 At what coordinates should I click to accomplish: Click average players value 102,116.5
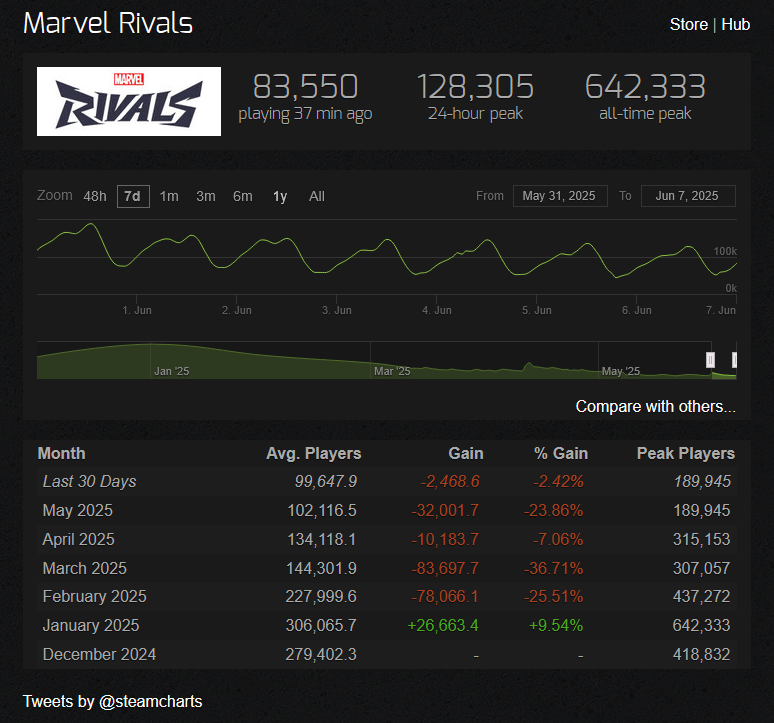pos(322,510)
